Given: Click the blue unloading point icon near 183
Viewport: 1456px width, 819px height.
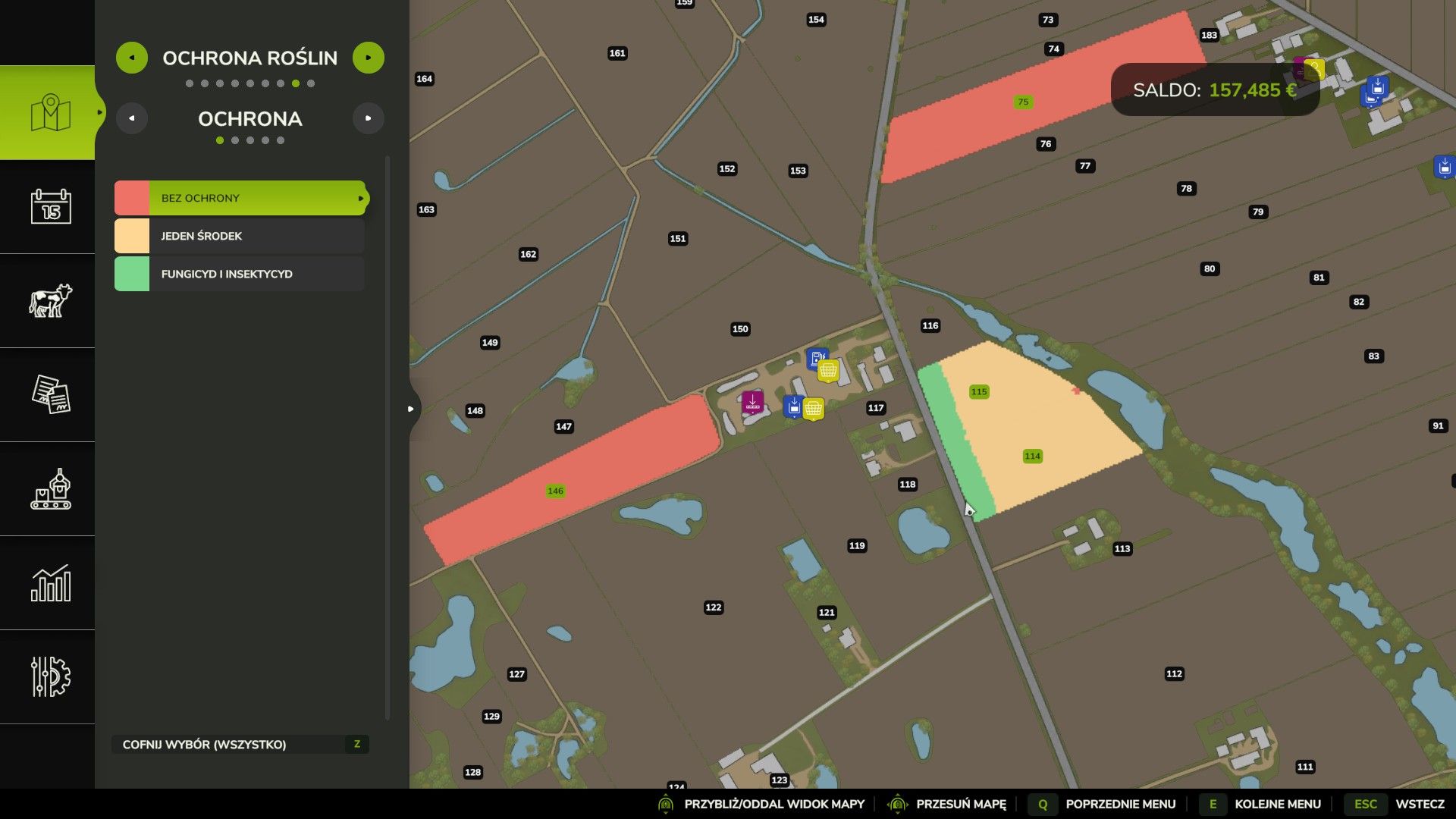Looking at the screenshot, I should 1377,87.
